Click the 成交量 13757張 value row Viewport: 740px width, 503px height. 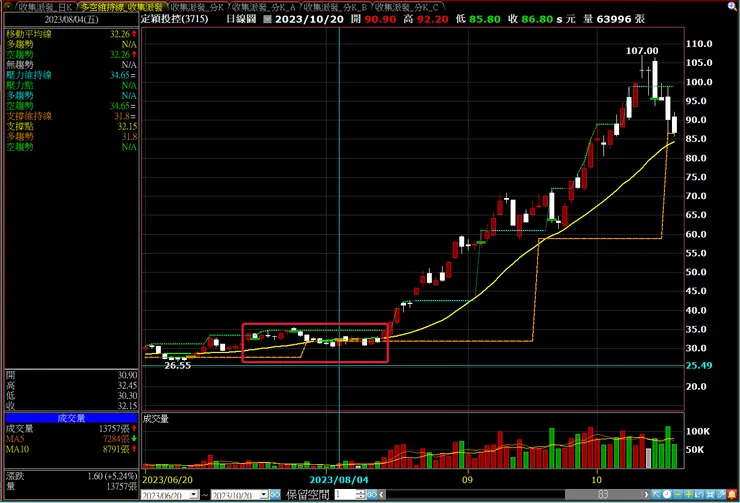71,428
